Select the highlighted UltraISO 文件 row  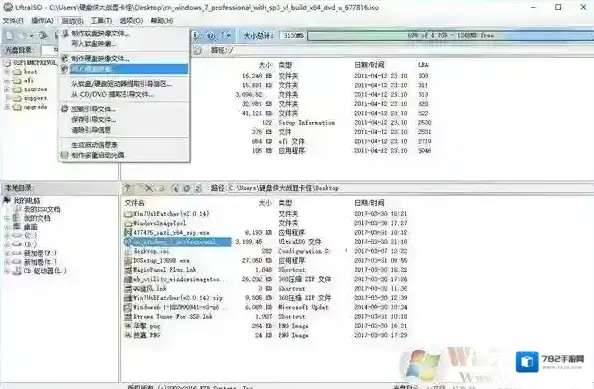pos(266,242)
